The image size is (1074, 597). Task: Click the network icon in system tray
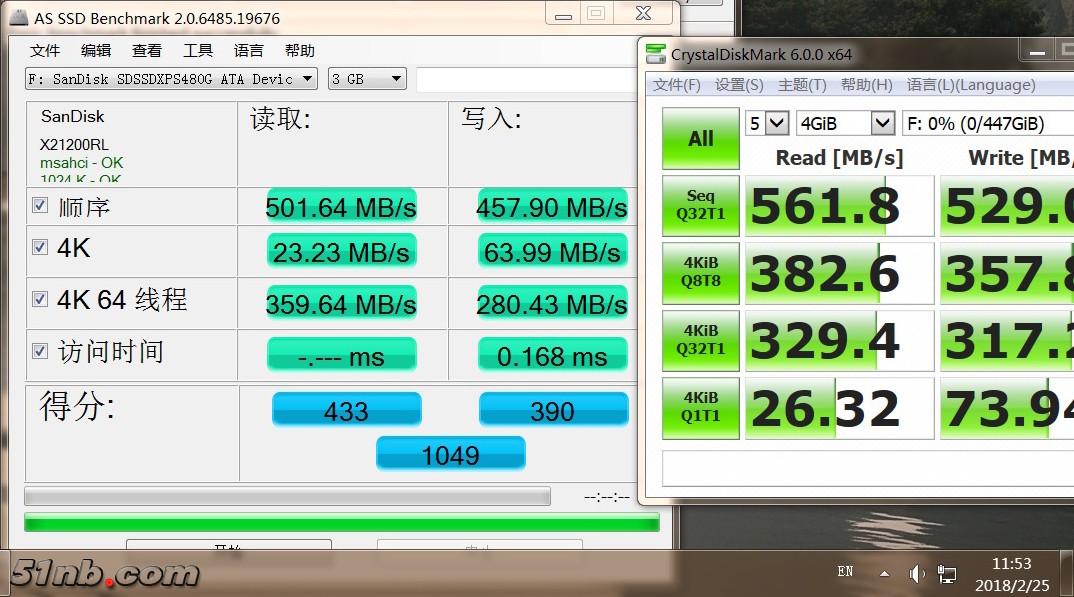click(946, 574)
